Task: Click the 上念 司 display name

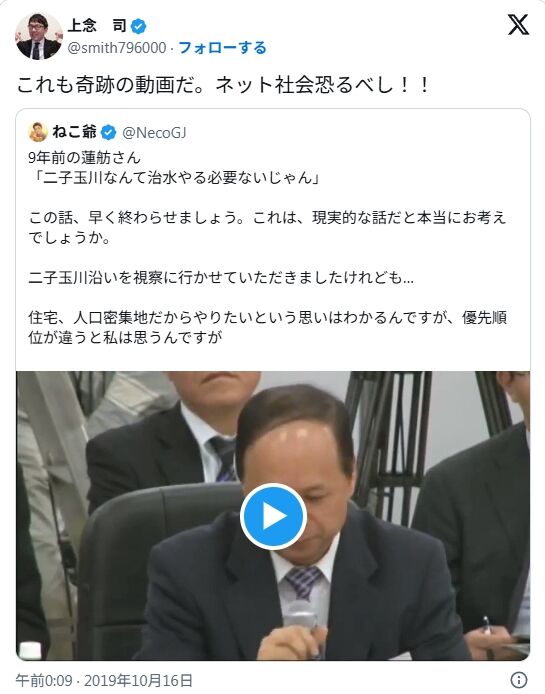Action: 97,26
